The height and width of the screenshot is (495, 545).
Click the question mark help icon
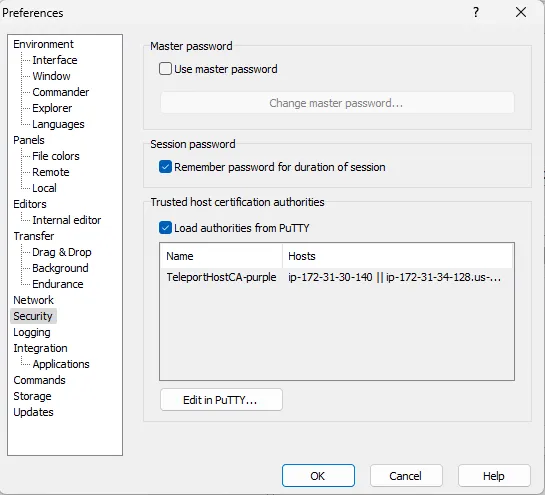[476, 13]
